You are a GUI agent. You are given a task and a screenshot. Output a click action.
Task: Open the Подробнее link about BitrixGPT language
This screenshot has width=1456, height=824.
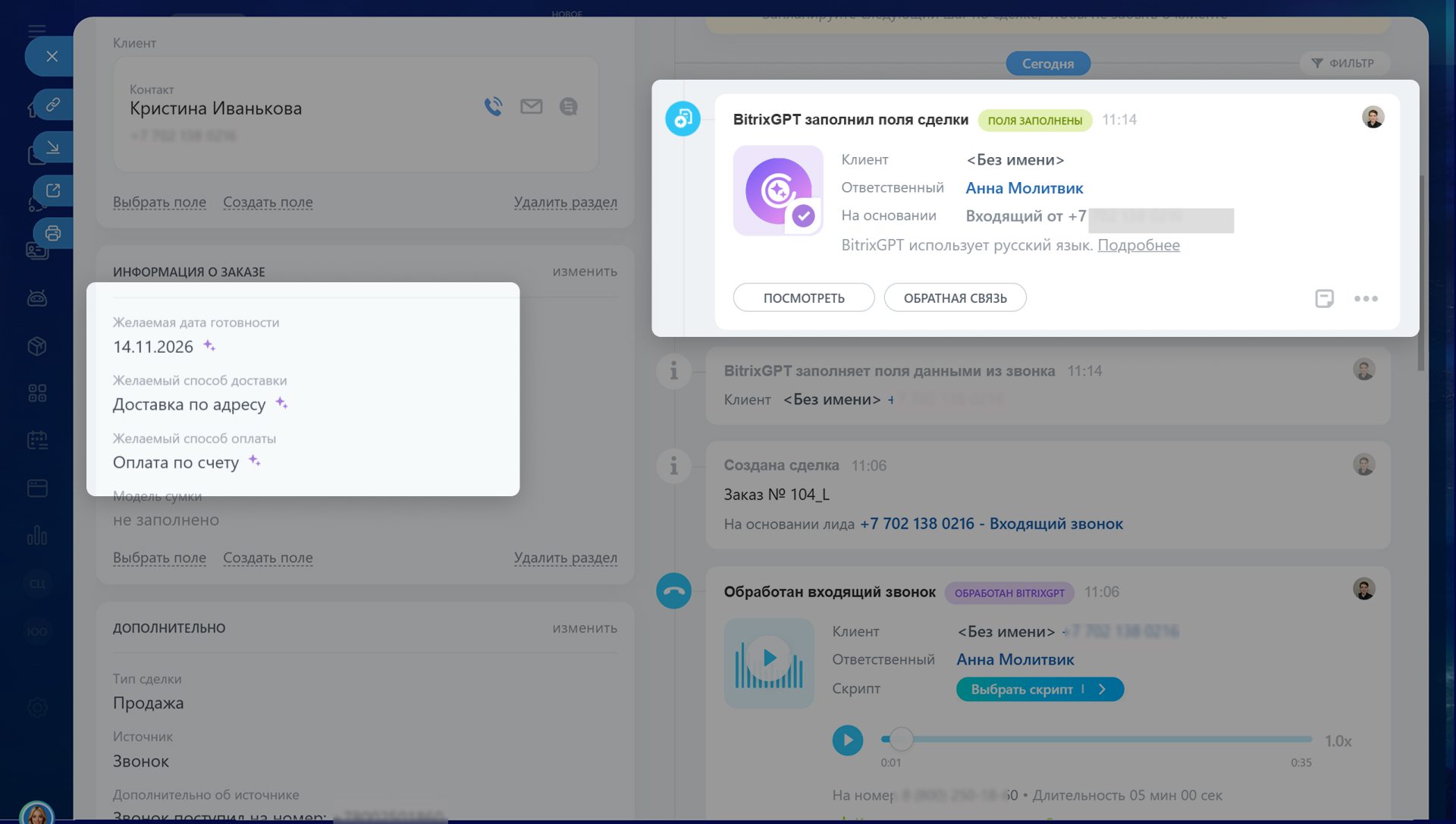[x=1138, y=245]
